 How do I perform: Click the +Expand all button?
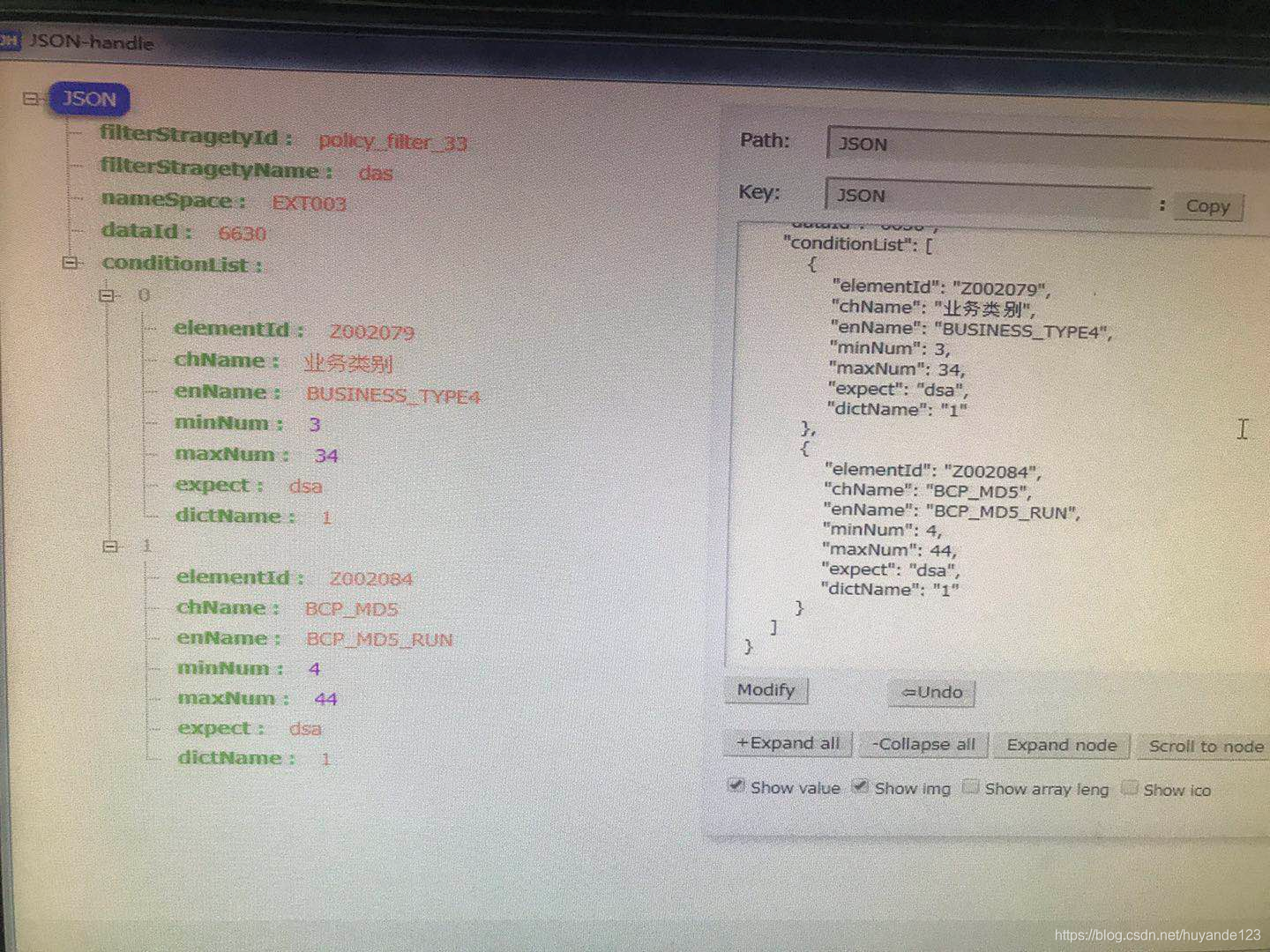[788, 744]
